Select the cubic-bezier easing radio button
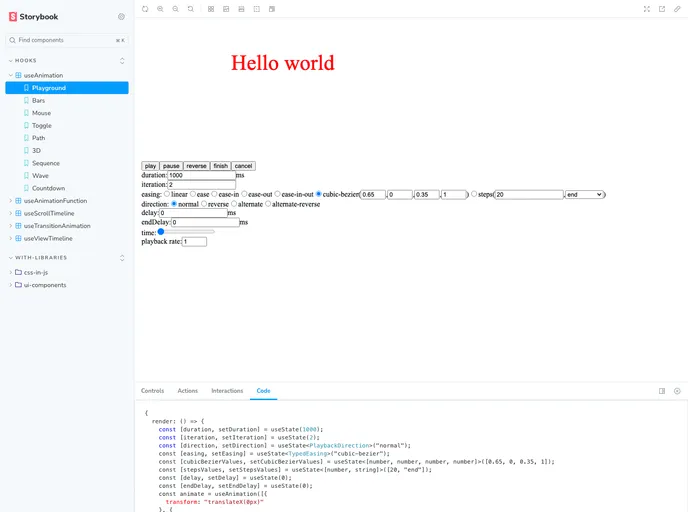688x512 pixels. click(319, 194)
